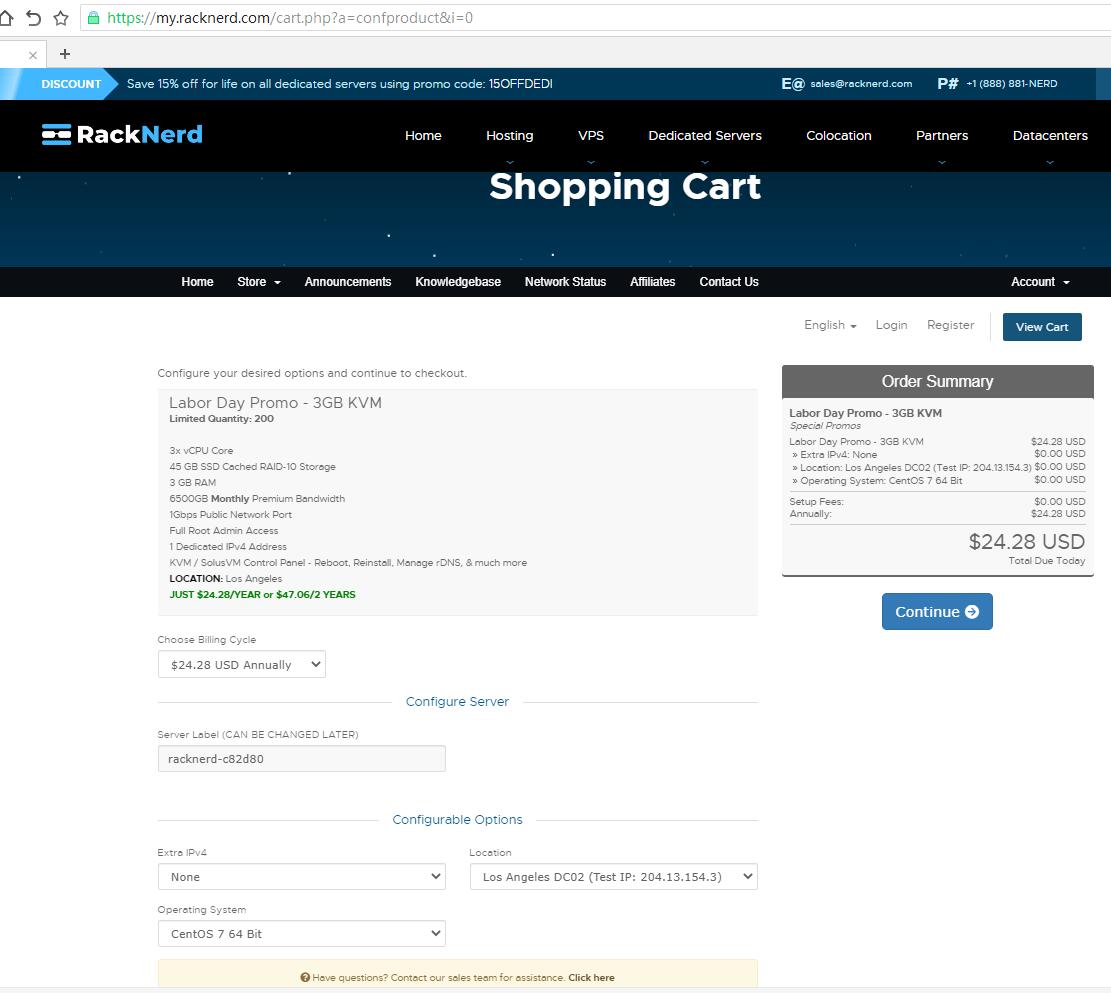Expand the Store dropdown menu

[x=259, y=282]
